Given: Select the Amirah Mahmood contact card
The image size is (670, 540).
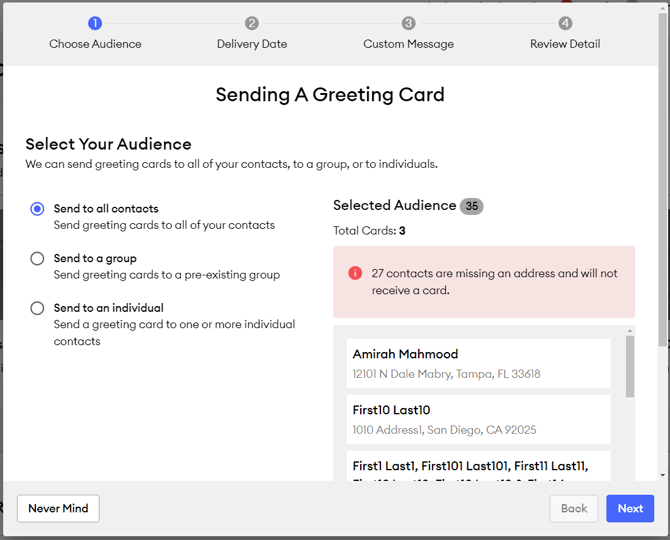Looking at the screenshot, I should click(479, 363).
